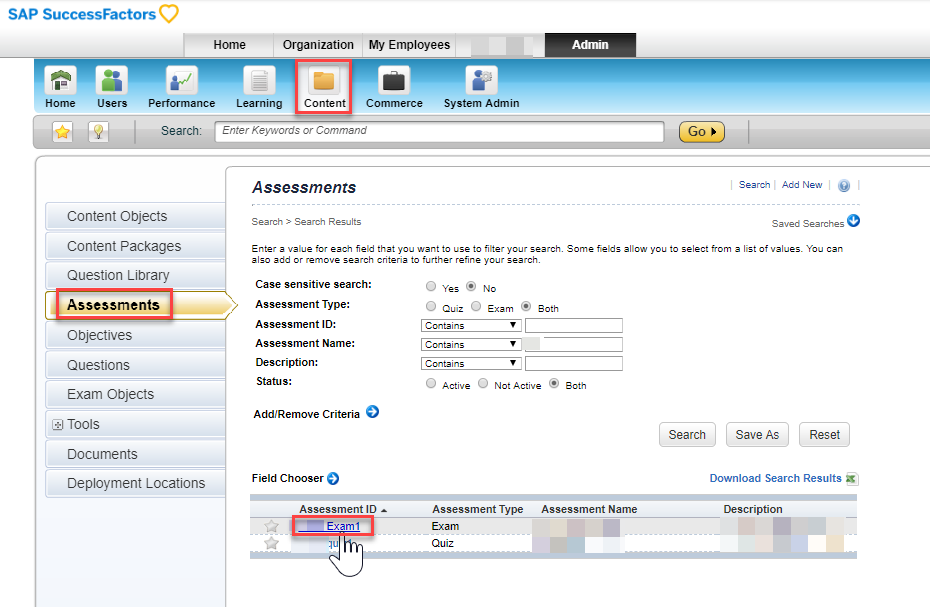This screenshot has width=930, height=607.
Task: Select Yes for case sensitive search
Action: [x=431, y=287]
